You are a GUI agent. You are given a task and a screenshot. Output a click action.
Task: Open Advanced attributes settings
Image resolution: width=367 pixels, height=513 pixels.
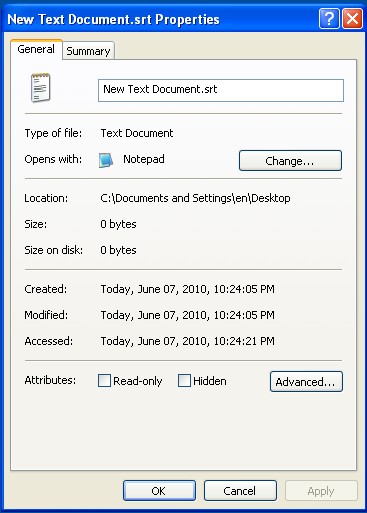(x=306, y=381)
